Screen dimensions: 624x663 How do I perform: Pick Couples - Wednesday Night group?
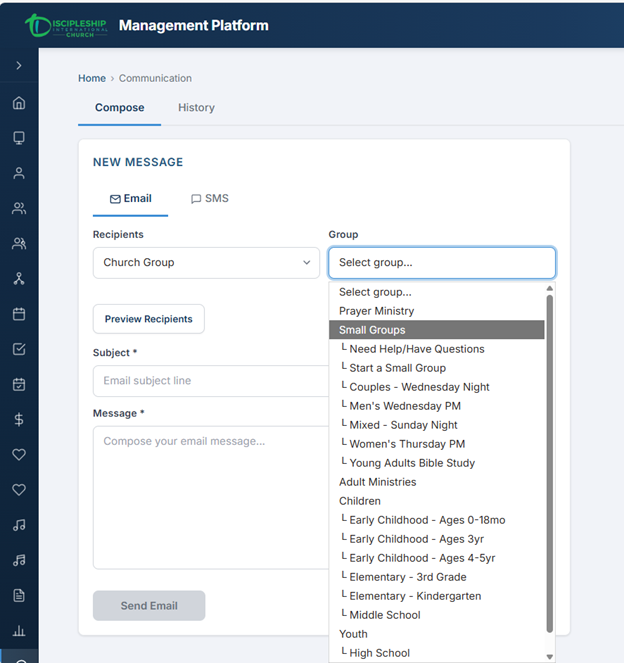point(437,387)
